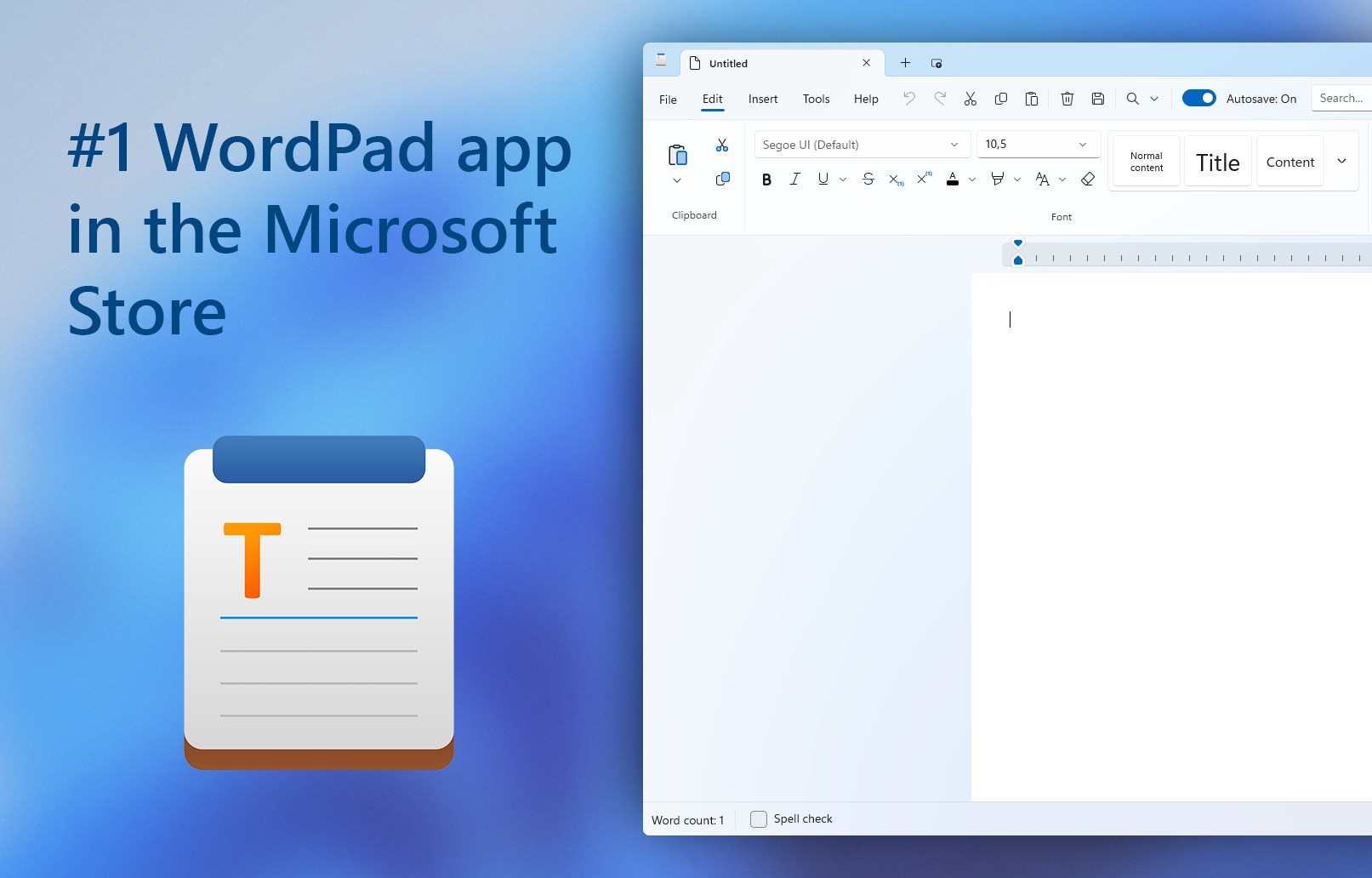Screen dimensions: 1372x878
Task: Click the Search input field
Action: (x=1341, y=99)
